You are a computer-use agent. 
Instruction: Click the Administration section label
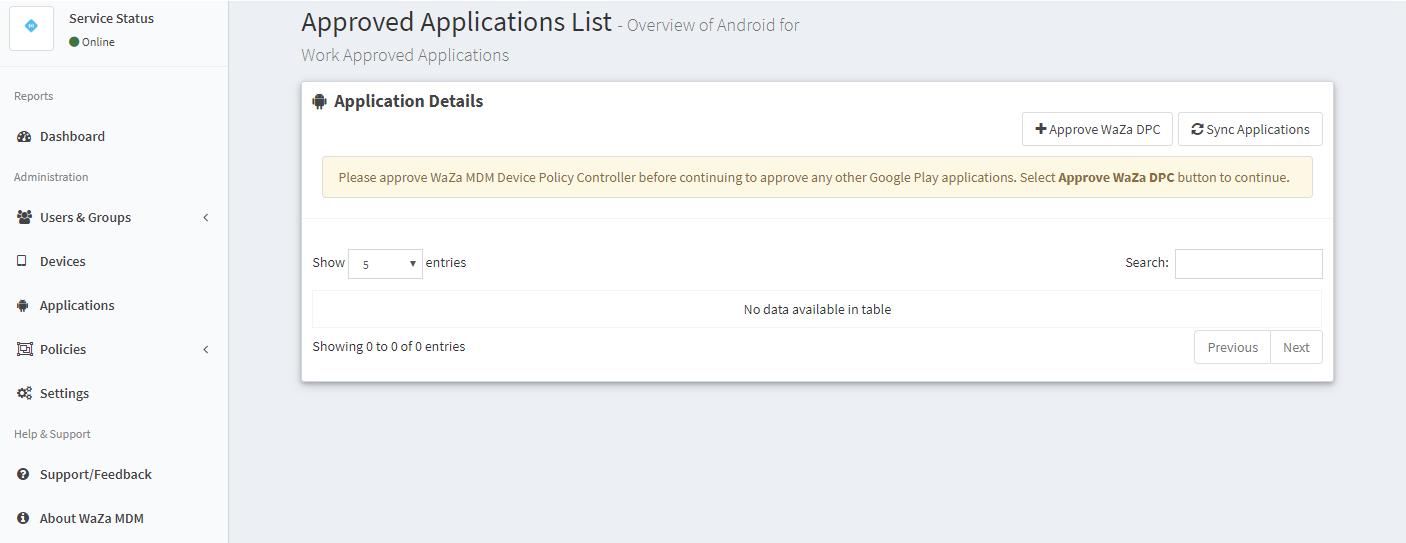[51, 177]
